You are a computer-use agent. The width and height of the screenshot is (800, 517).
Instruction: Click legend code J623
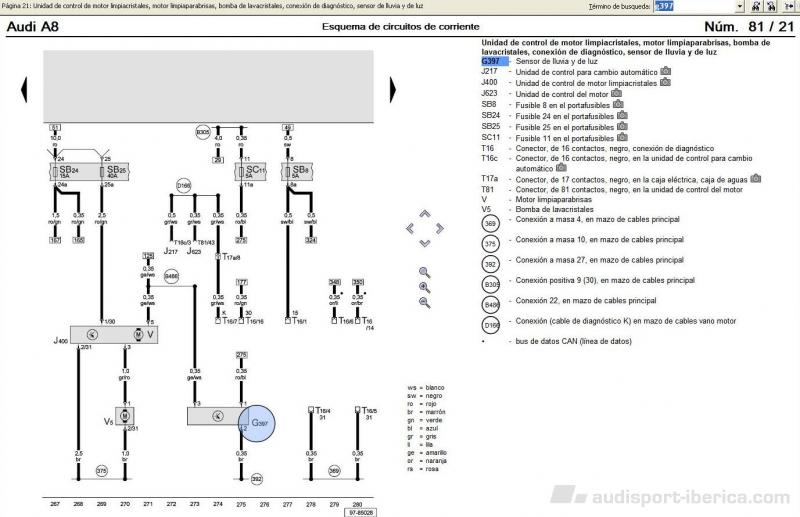pyautogui.click(x=489, y=93)
